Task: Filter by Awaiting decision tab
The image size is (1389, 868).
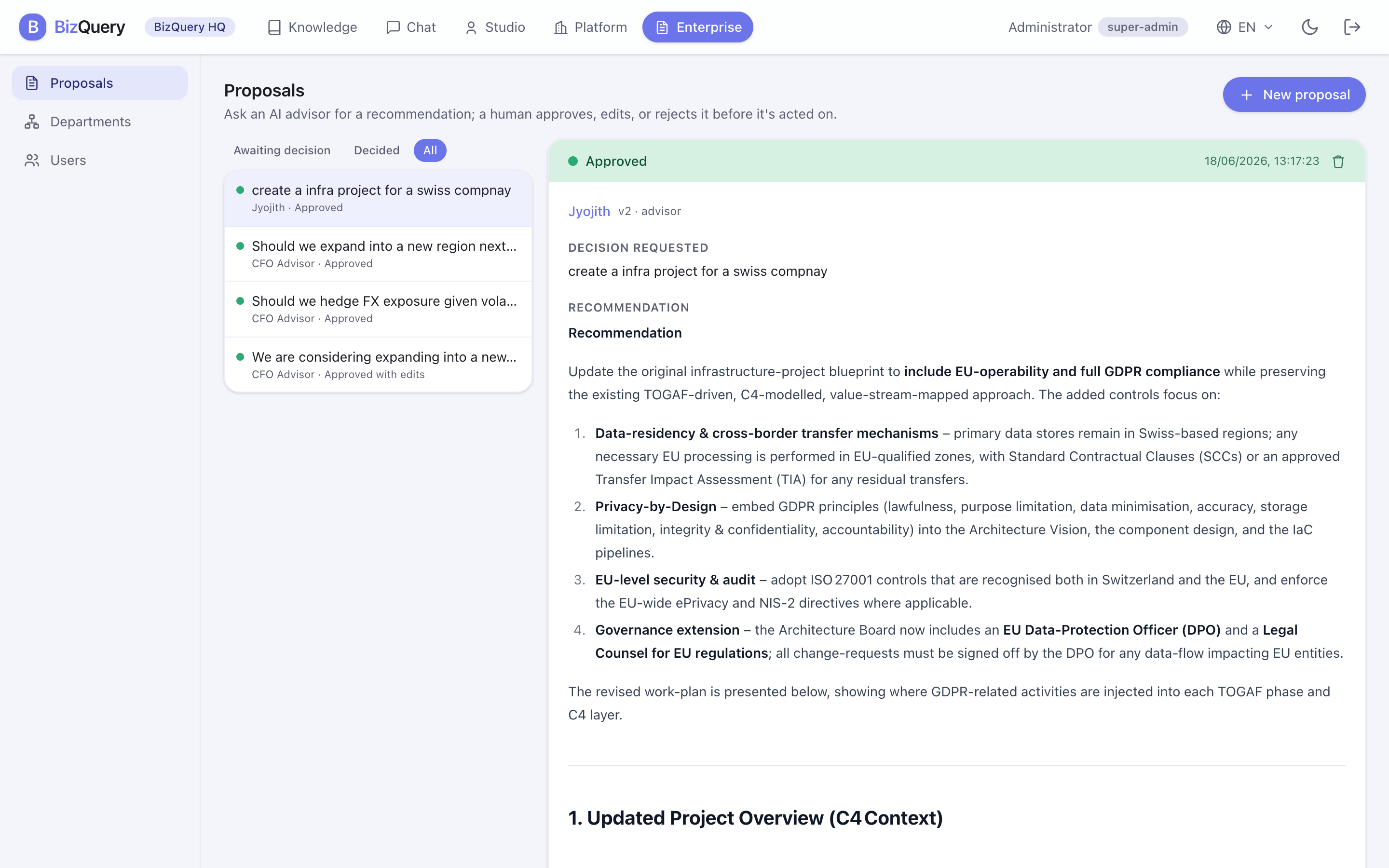Action: (282, 150)
